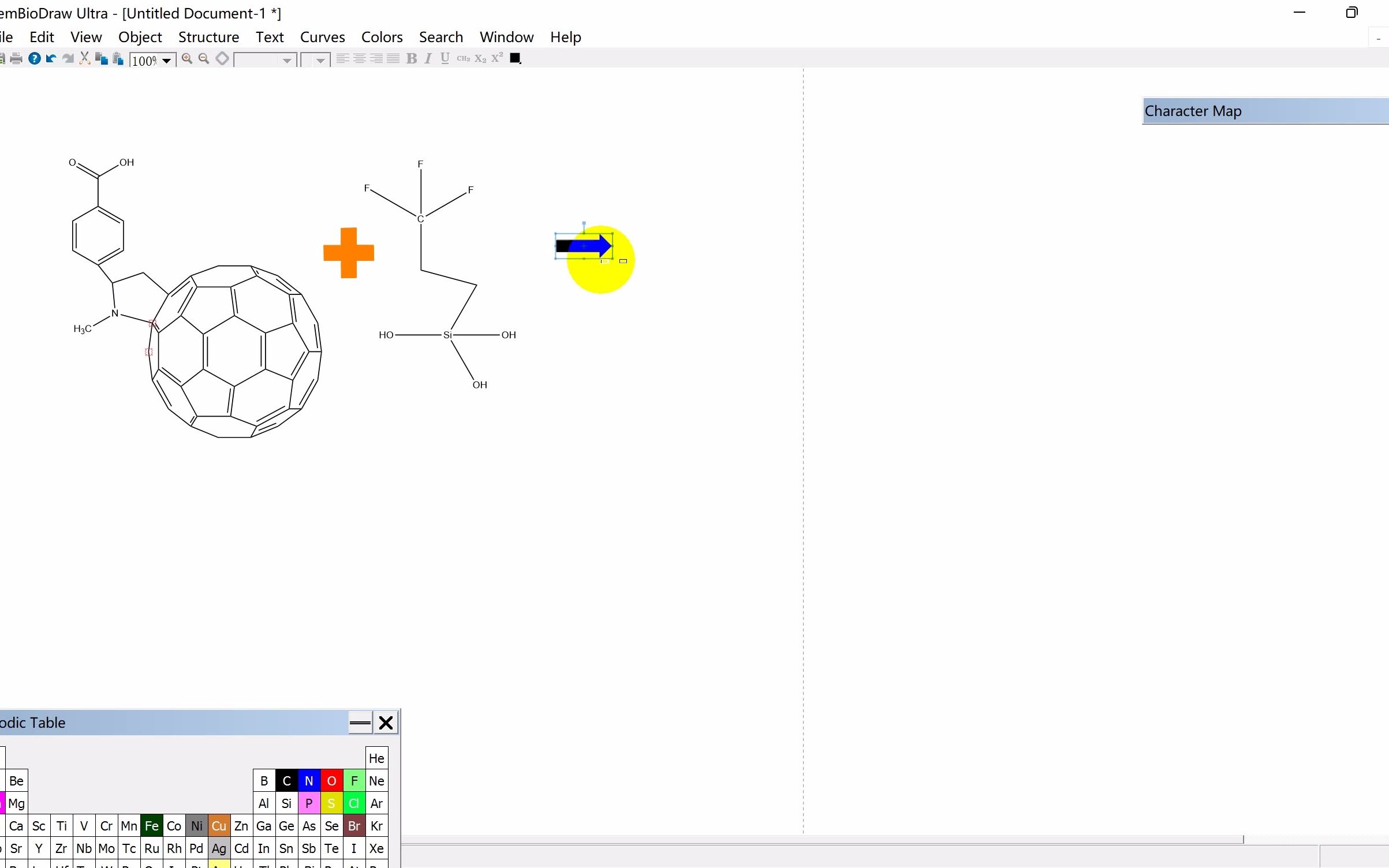Click the Print icon on the toolbar

coord(16,58)
